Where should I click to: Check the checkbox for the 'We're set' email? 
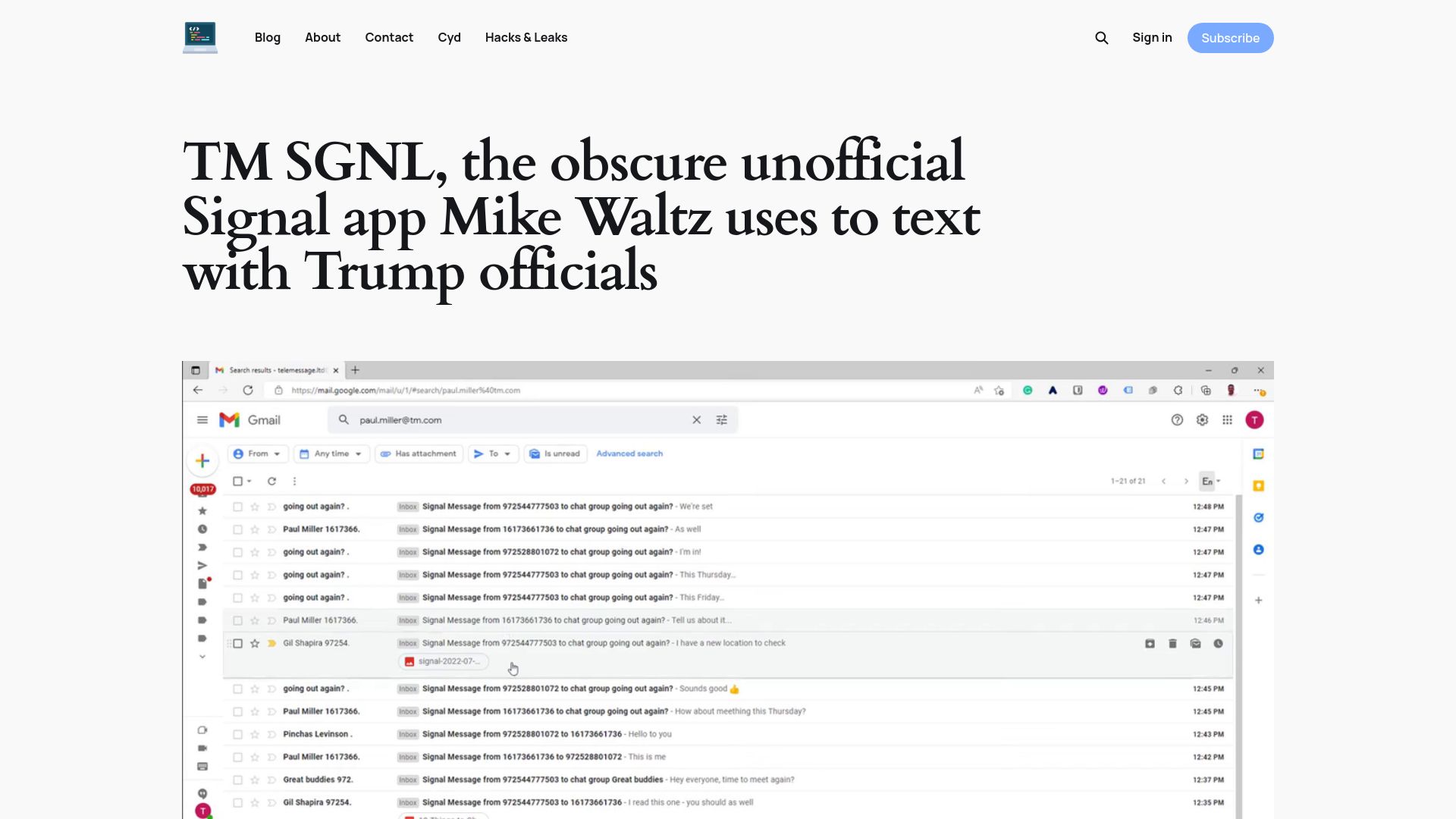[x=237, y=507]
